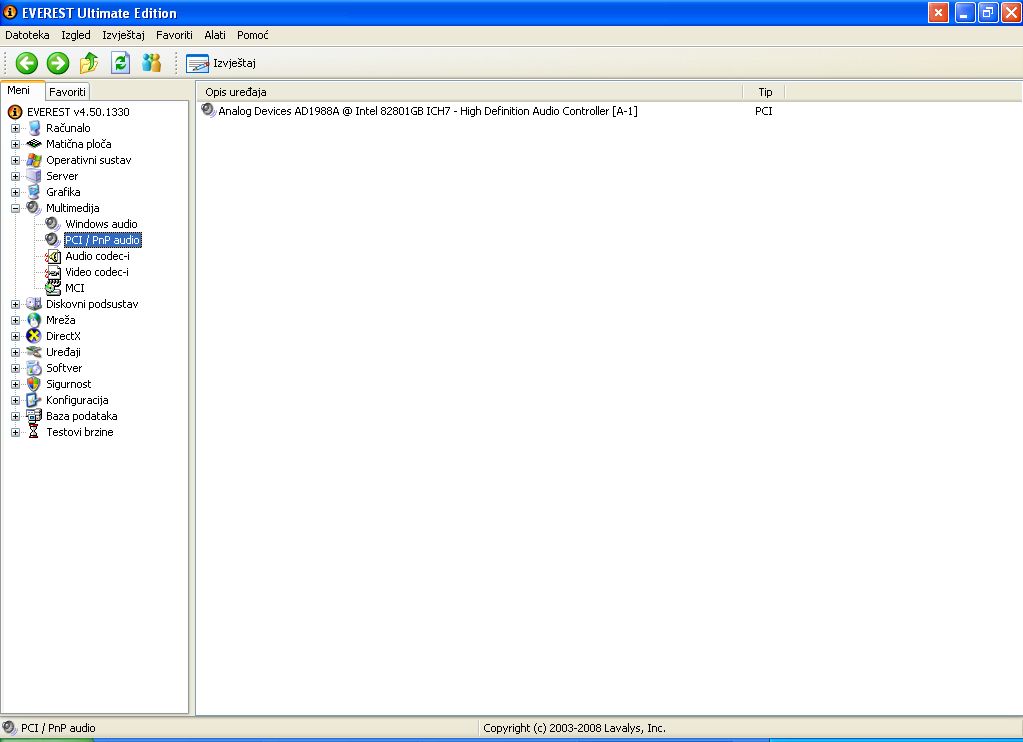Screen dimensions: 1023x742
Task: Click the Računalo computer icon
Action: (x=34, y=128)
